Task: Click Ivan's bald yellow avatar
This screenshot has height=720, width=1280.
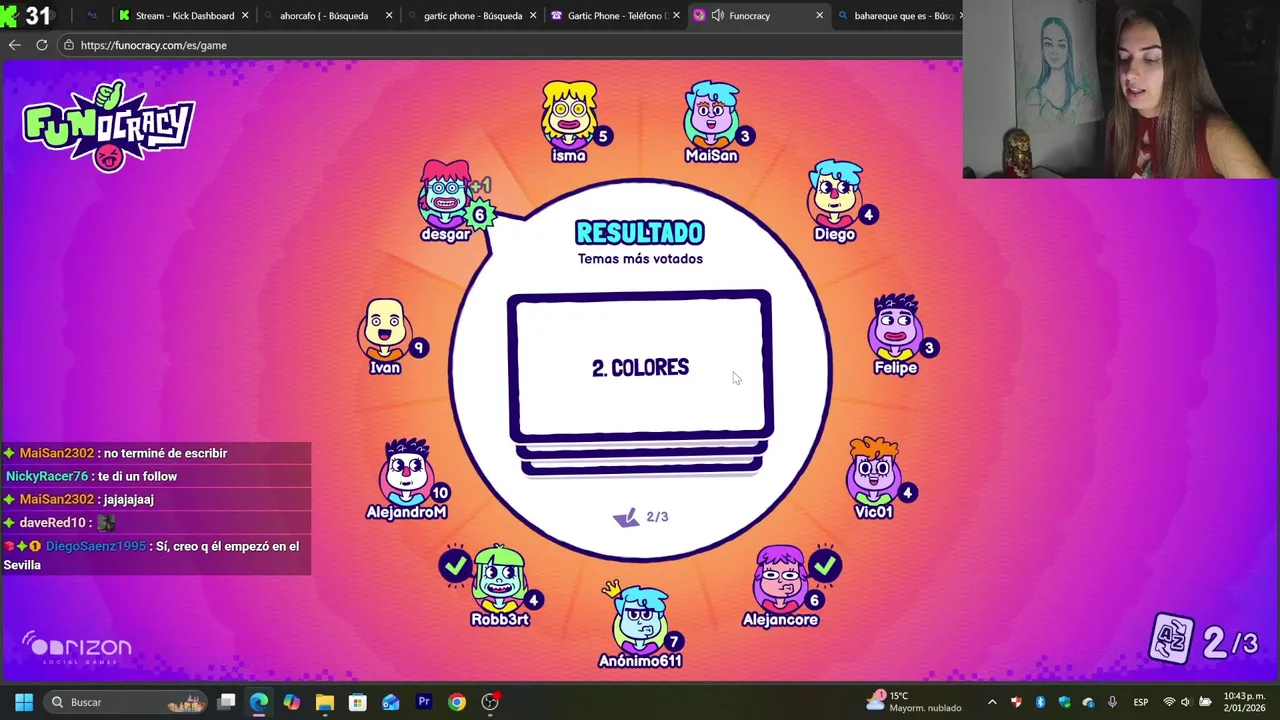Action: tap(385, 328)
